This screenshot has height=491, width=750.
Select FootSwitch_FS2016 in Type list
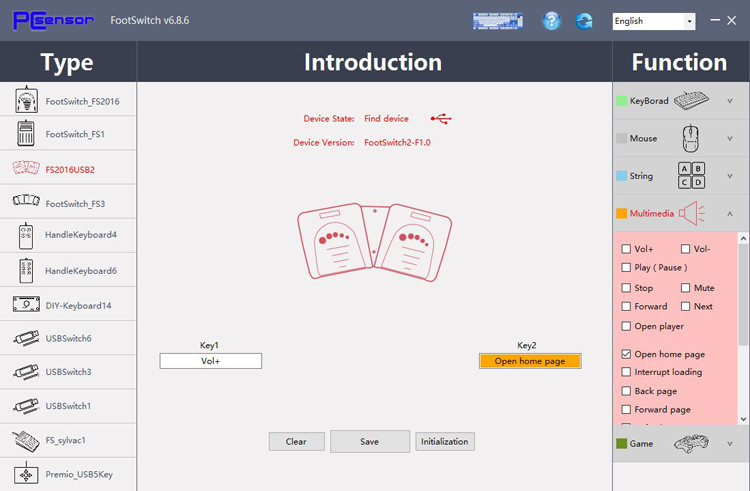point(82,101)
